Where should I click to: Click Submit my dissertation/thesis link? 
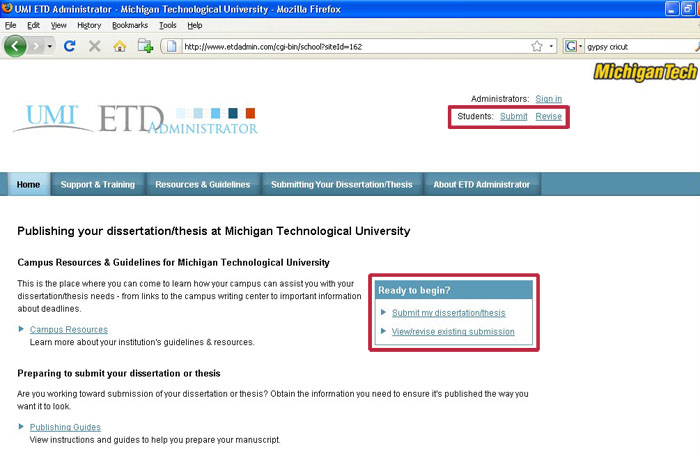pyautogui.click(x=449, y=313)
